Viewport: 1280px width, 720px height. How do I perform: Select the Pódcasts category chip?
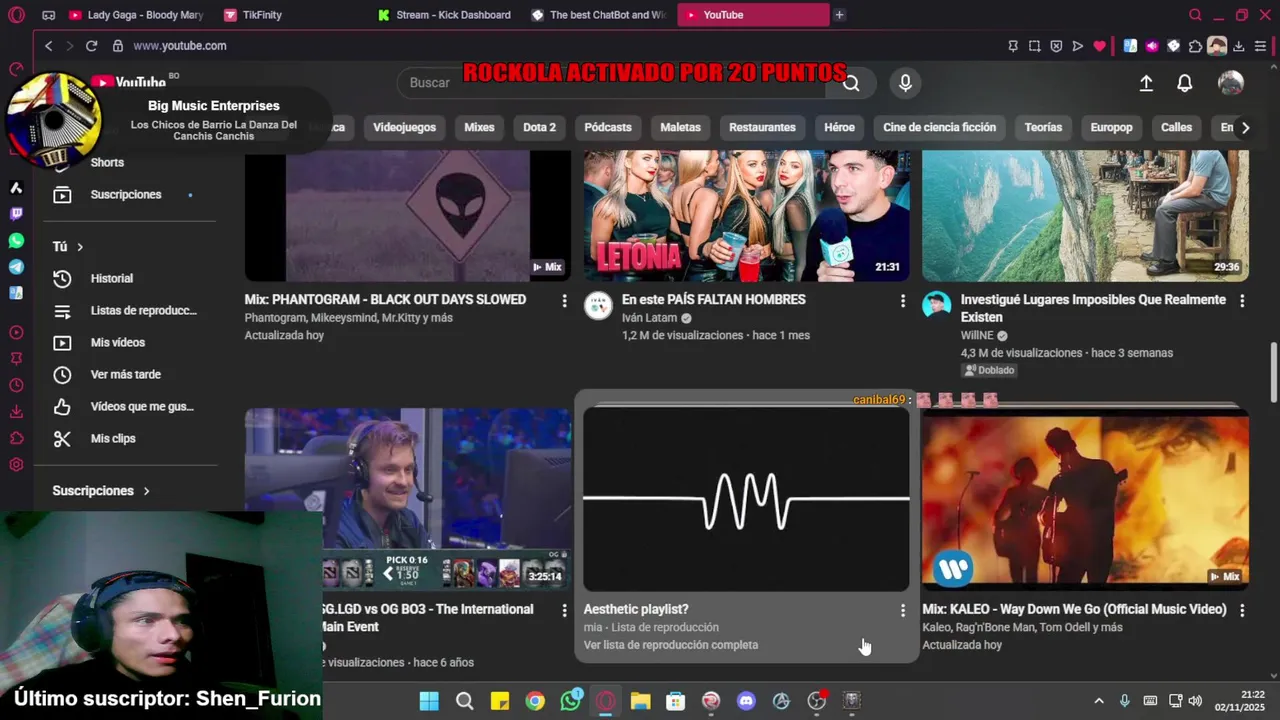[x=608, y=128]
